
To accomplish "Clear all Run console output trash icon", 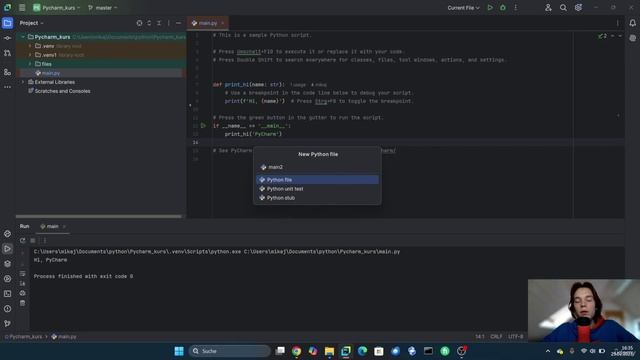I will click(22, 303).
